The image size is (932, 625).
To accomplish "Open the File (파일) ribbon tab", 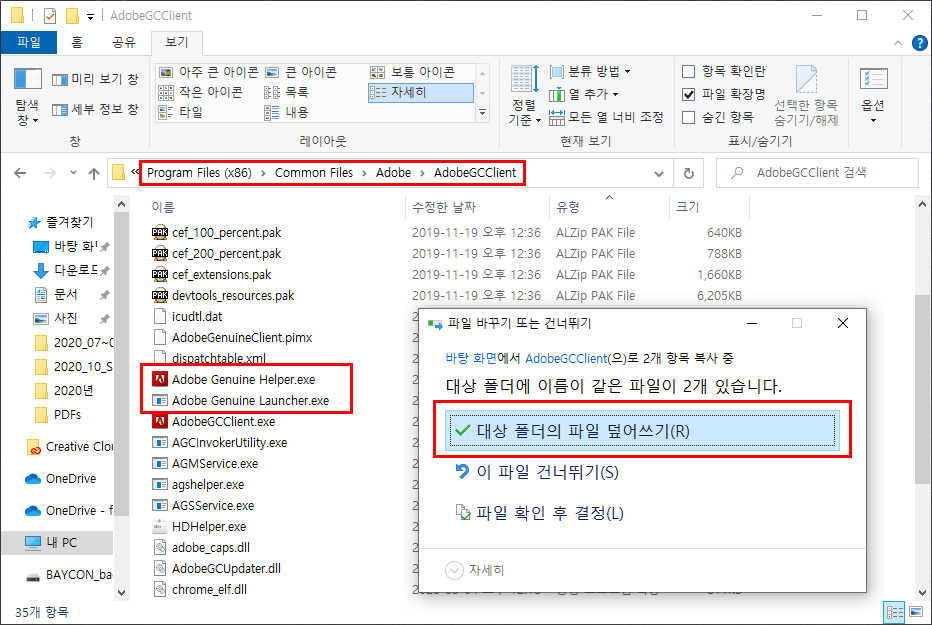I will (29, 42).
